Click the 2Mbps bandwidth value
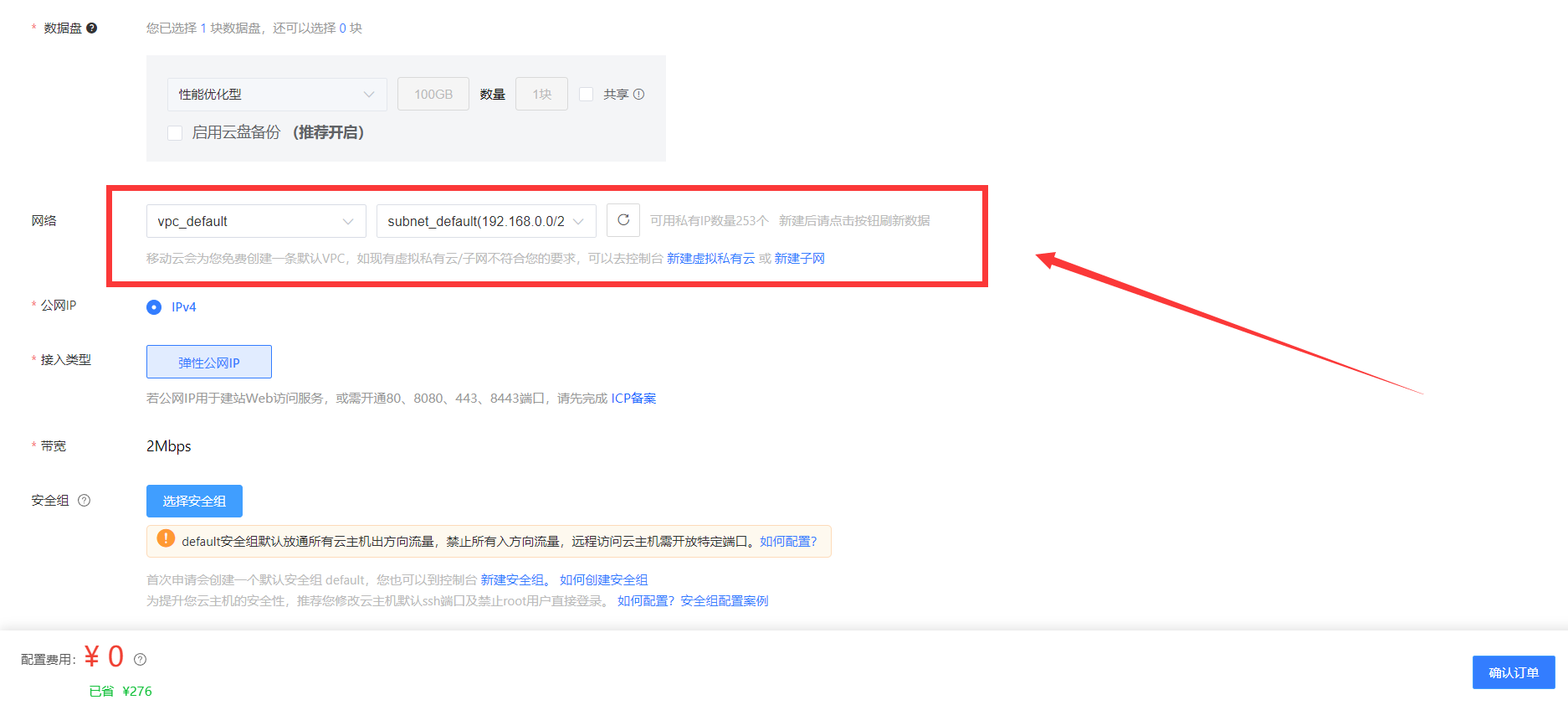 click(x=169, y=445)
